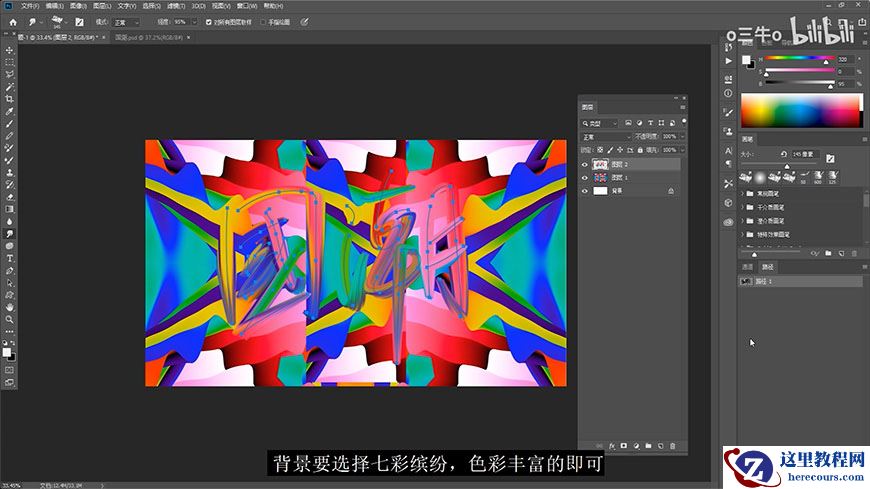Open the 模式 dropdown in options bar
The width and height of the screenshot is (870, 489).
[x=126, y=22]
